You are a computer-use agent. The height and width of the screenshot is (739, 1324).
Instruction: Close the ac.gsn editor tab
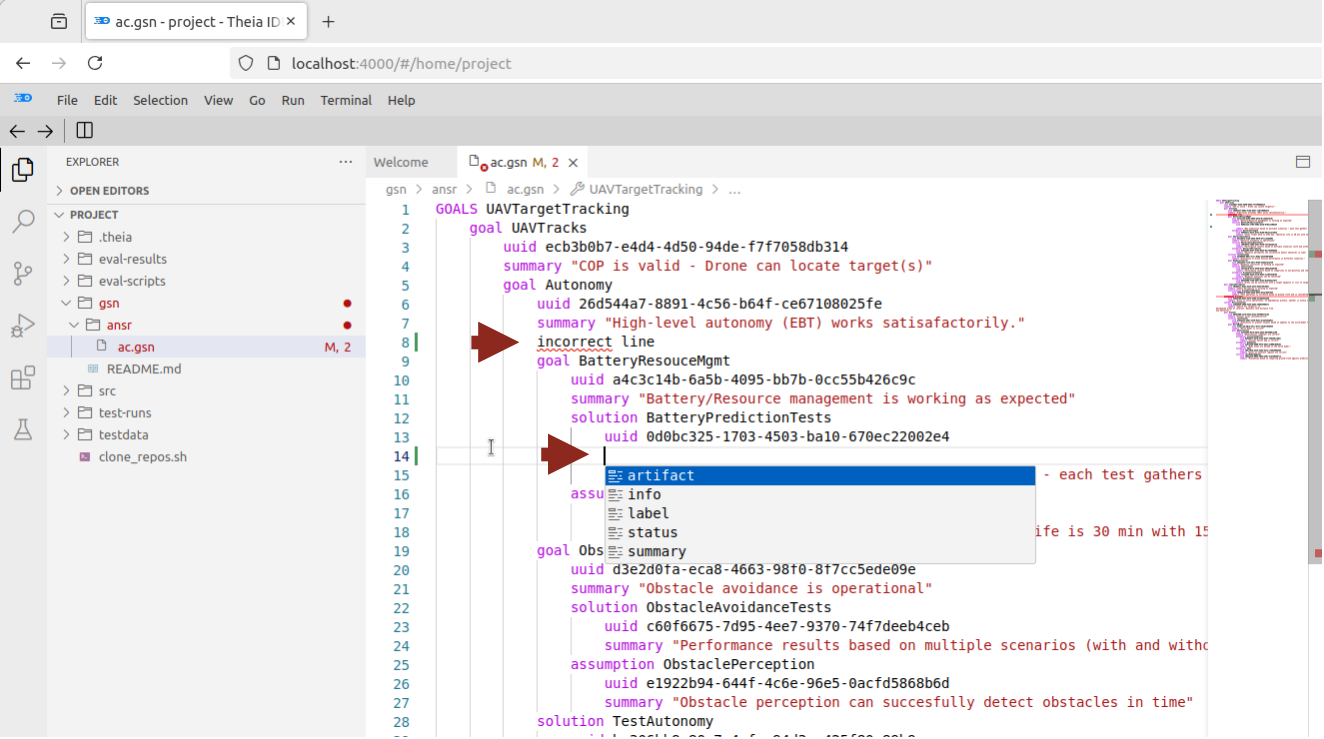pos(573,162)
